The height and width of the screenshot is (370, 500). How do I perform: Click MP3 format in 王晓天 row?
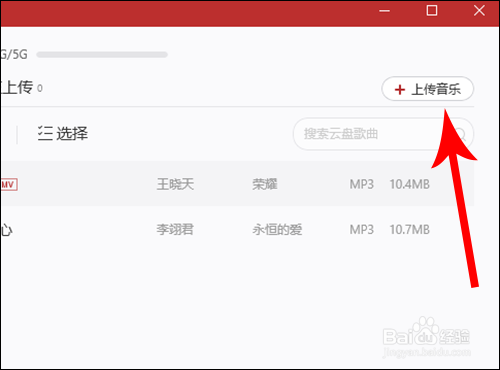tap(362, 184)
